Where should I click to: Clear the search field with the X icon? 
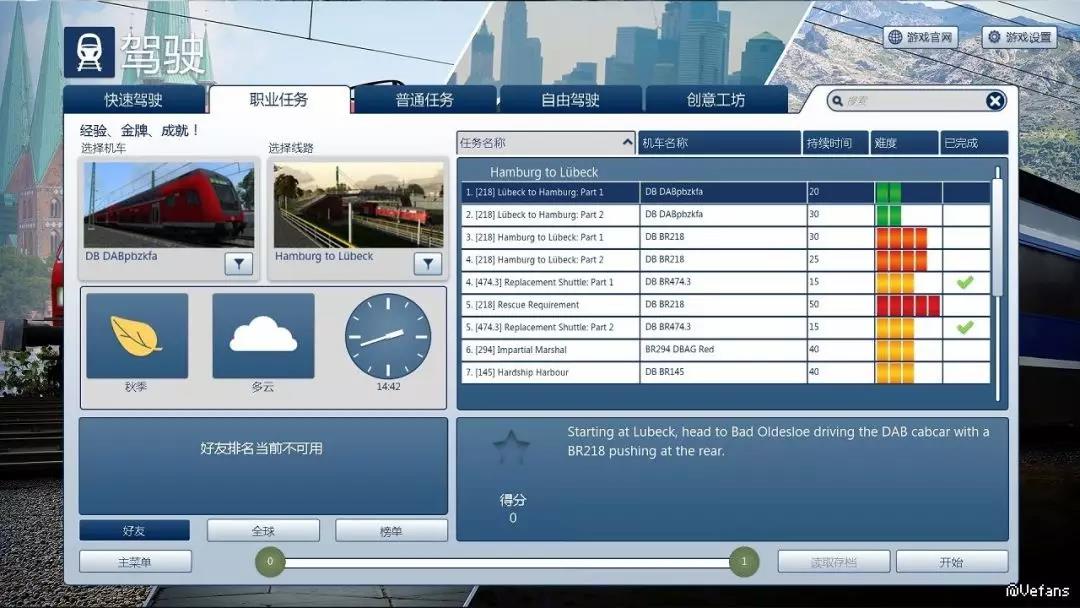pos(995,100)
